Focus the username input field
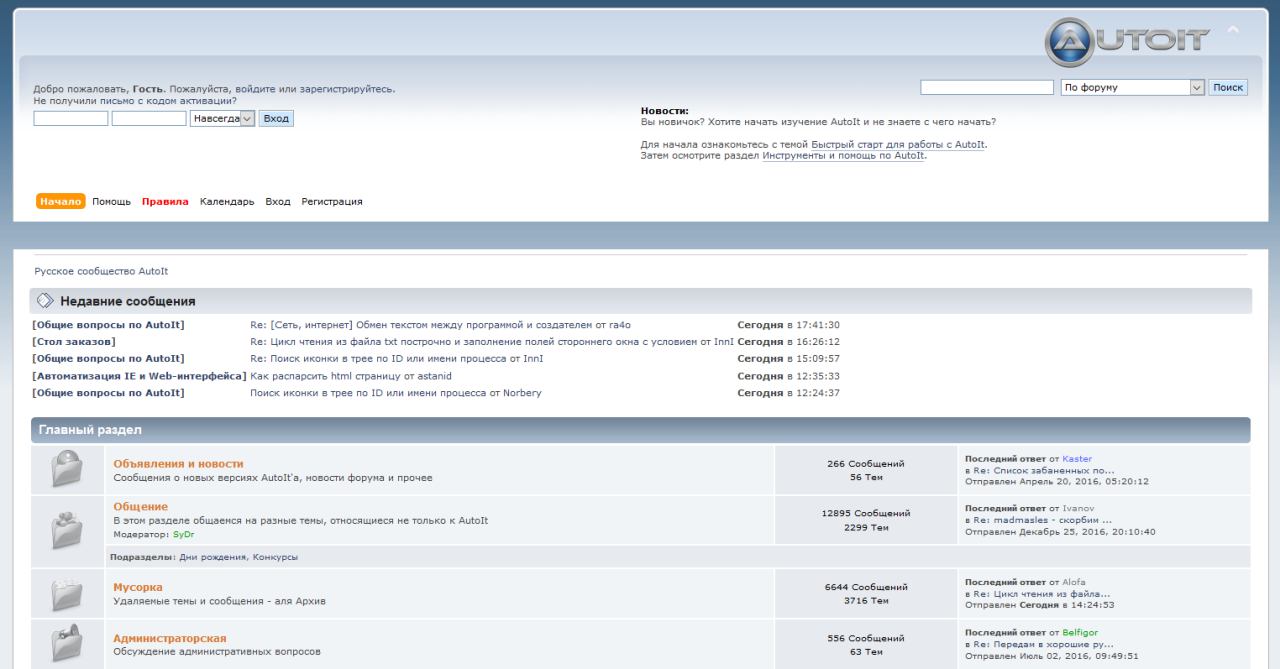The height and width of the screenshot is (669, 1280). pyautogui.click(x=71, y=118)
